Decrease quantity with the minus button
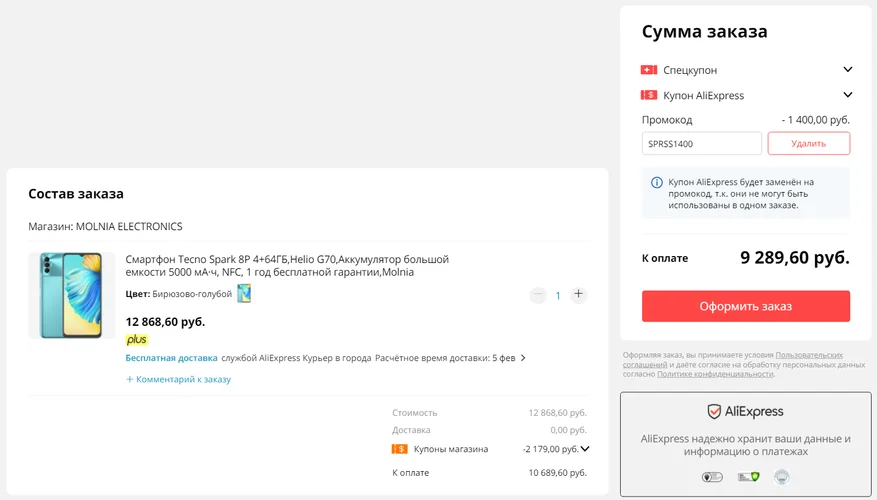The width and height of the screenshot is (877, 500). coord(538,294)
